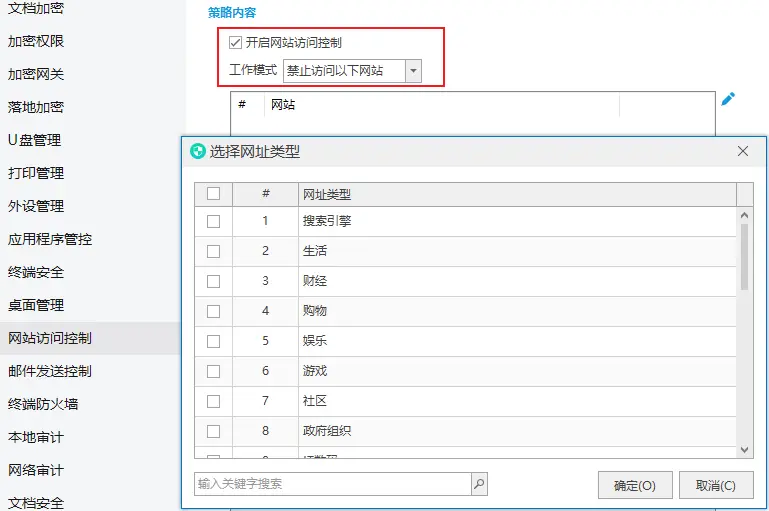Click the green logo icon in dialog title
The height and width of the screenshot is (511, 769).
point(198,152)
